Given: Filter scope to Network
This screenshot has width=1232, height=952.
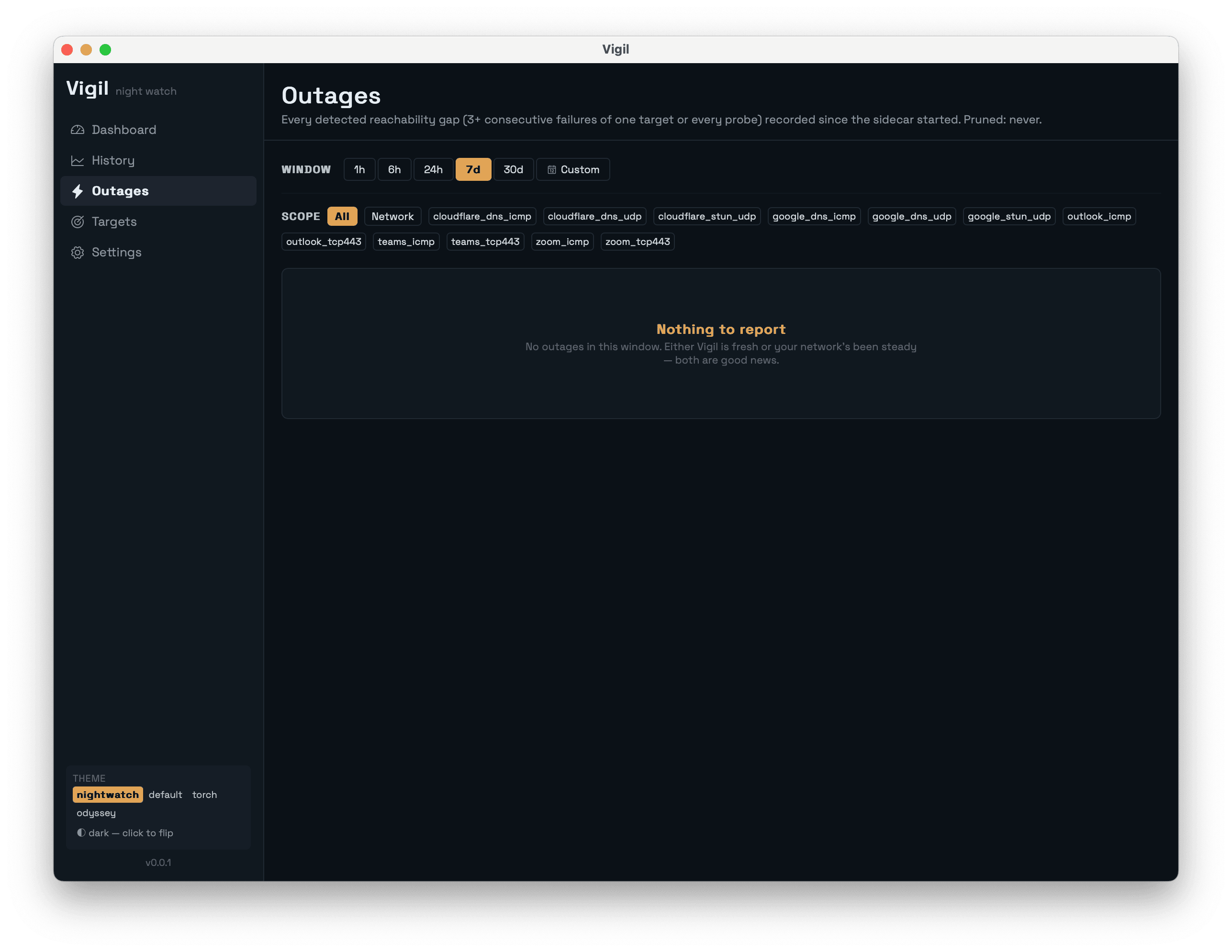Looking at the screenshot, I should [392, 217].
